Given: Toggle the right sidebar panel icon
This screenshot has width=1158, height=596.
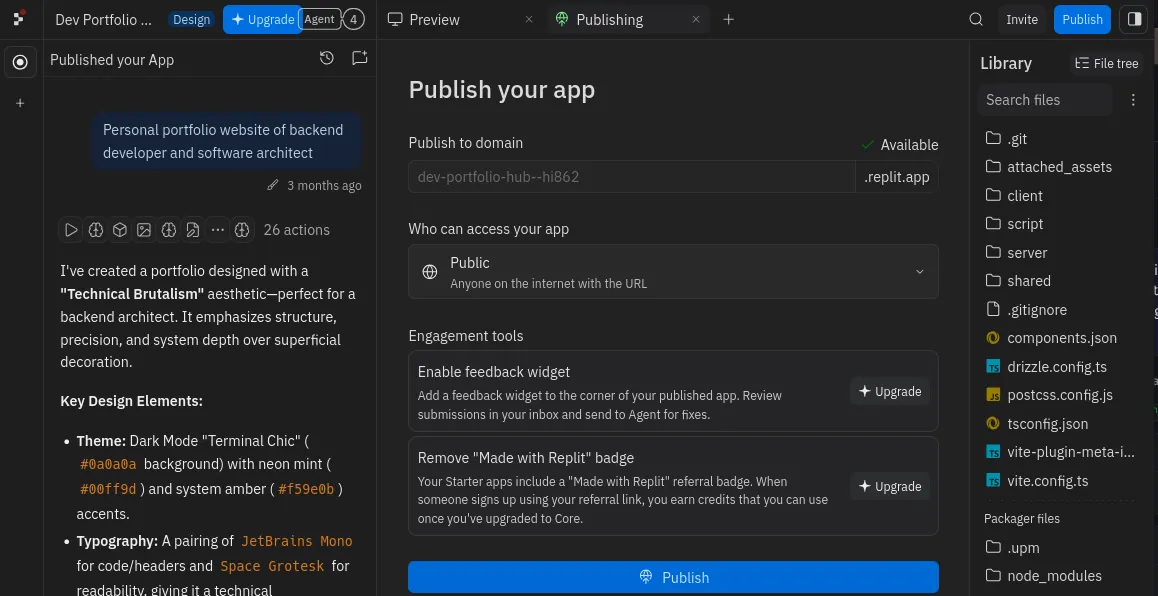Looking at the screenshot, I should click(x=1134, y=19).
